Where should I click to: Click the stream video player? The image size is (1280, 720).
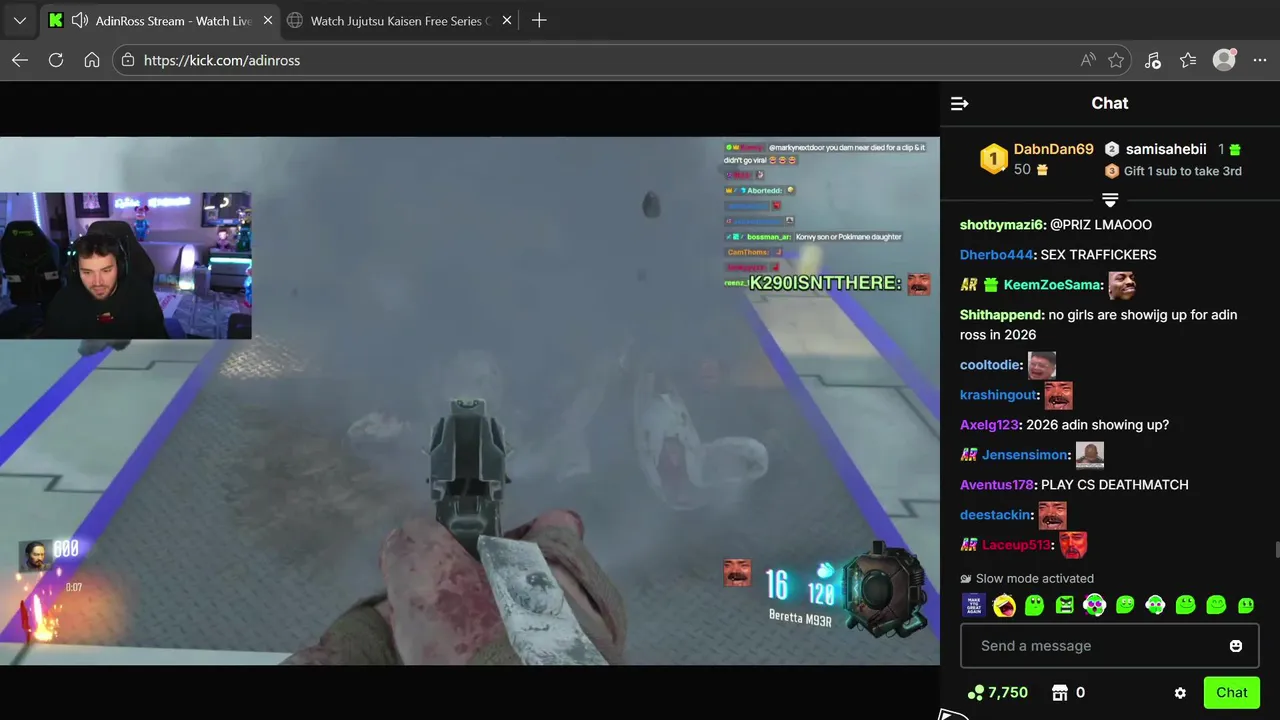[470, 400]
